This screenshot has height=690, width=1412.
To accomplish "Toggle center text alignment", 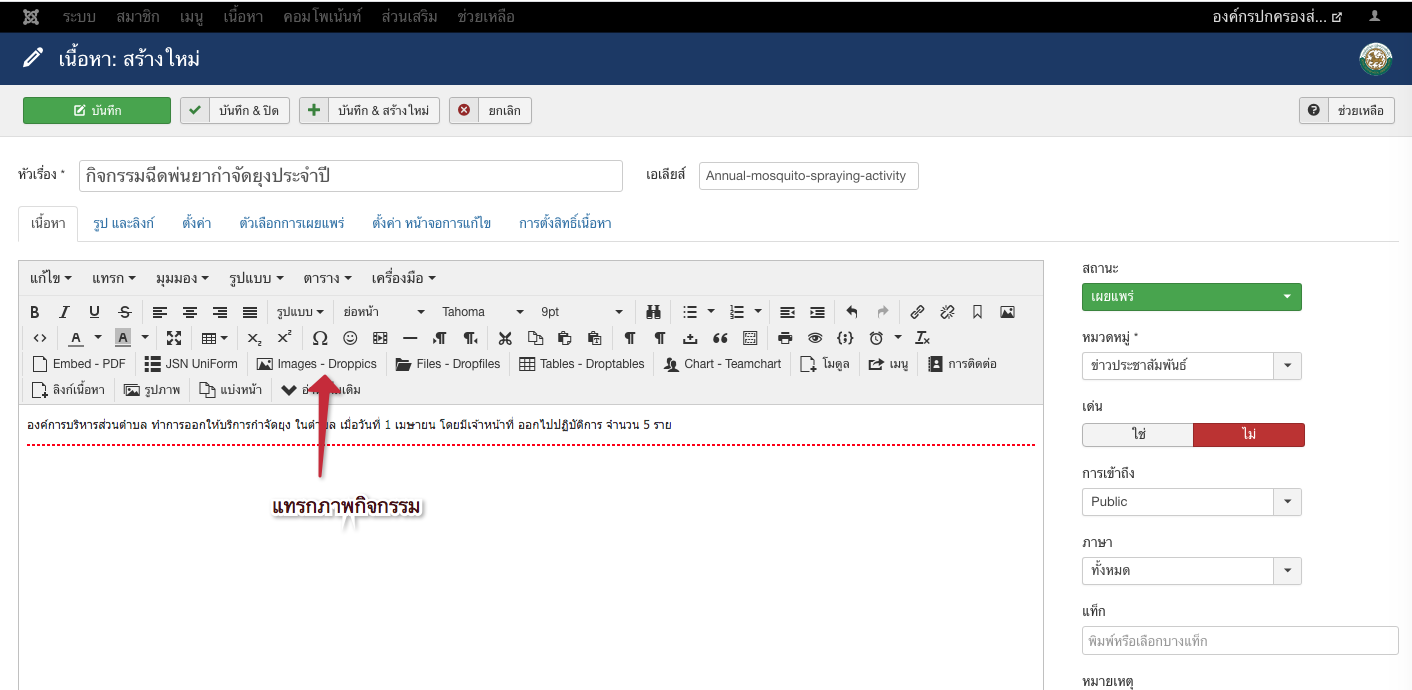I will click(190, 312).
